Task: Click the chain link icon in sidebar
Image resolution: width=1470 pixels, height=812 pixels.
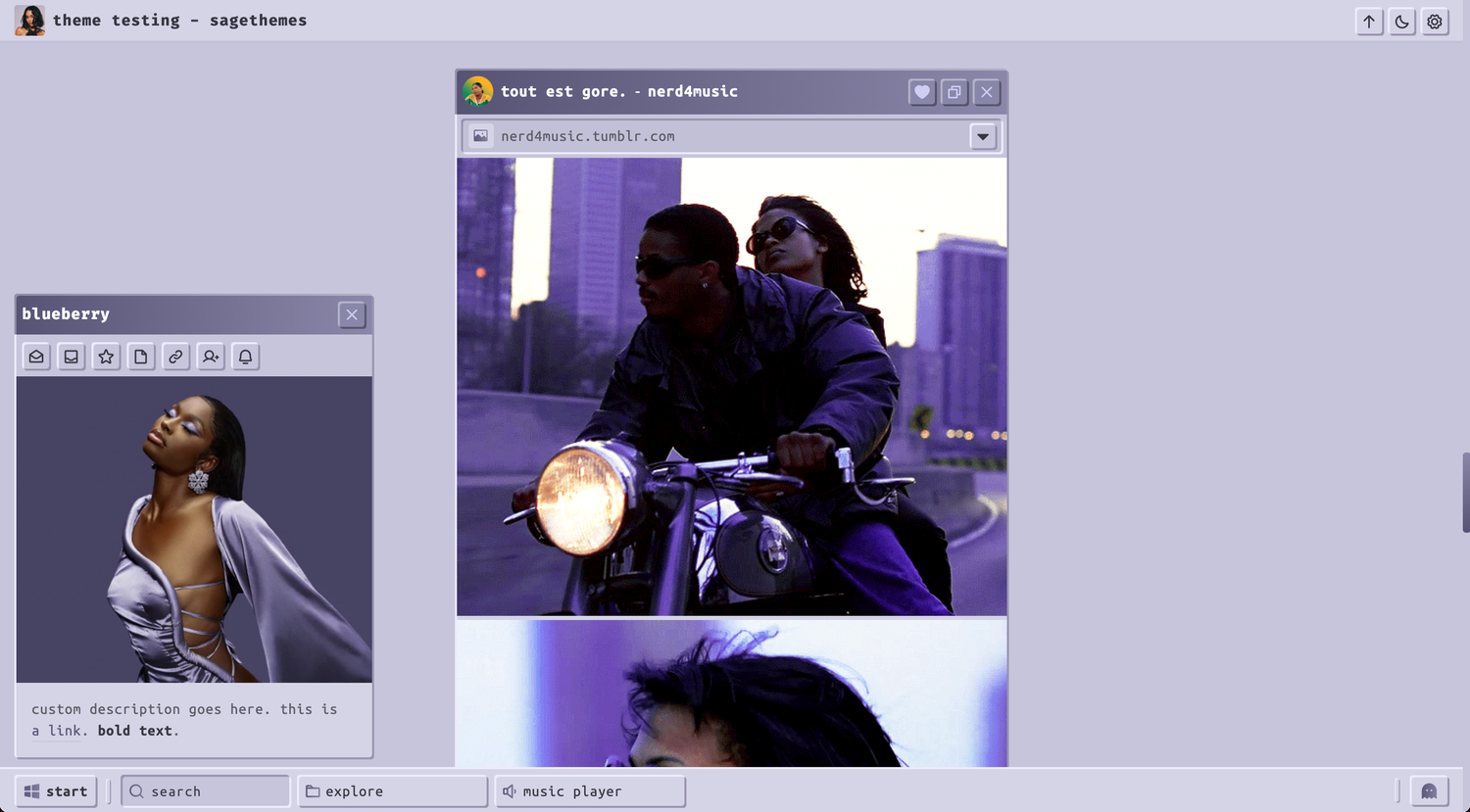Action: pos(175,357)
